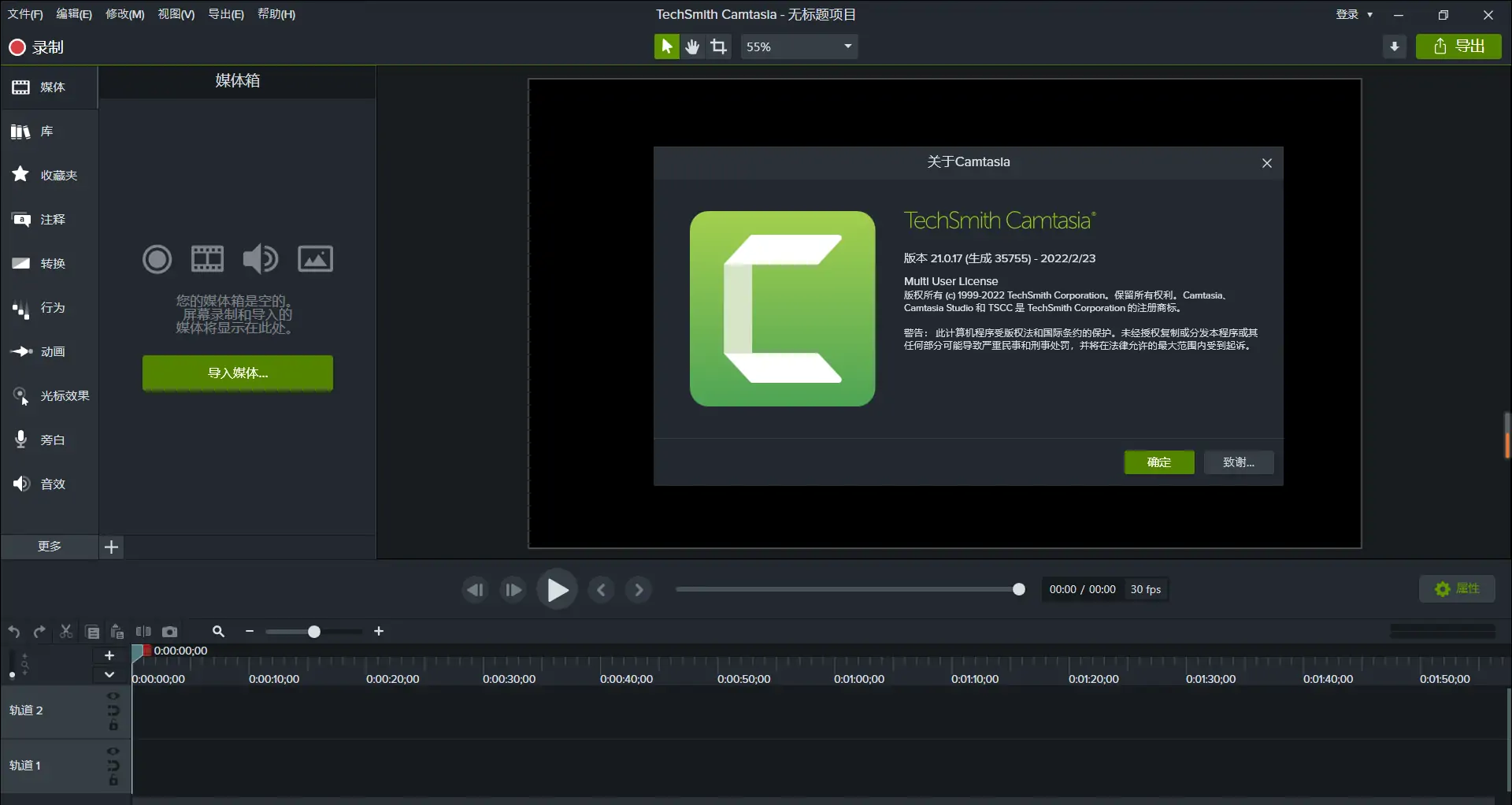This screenshot has width=1512, height=805.
Task: Click the timeline magnifier zoom icon
Action: (218, 632)
